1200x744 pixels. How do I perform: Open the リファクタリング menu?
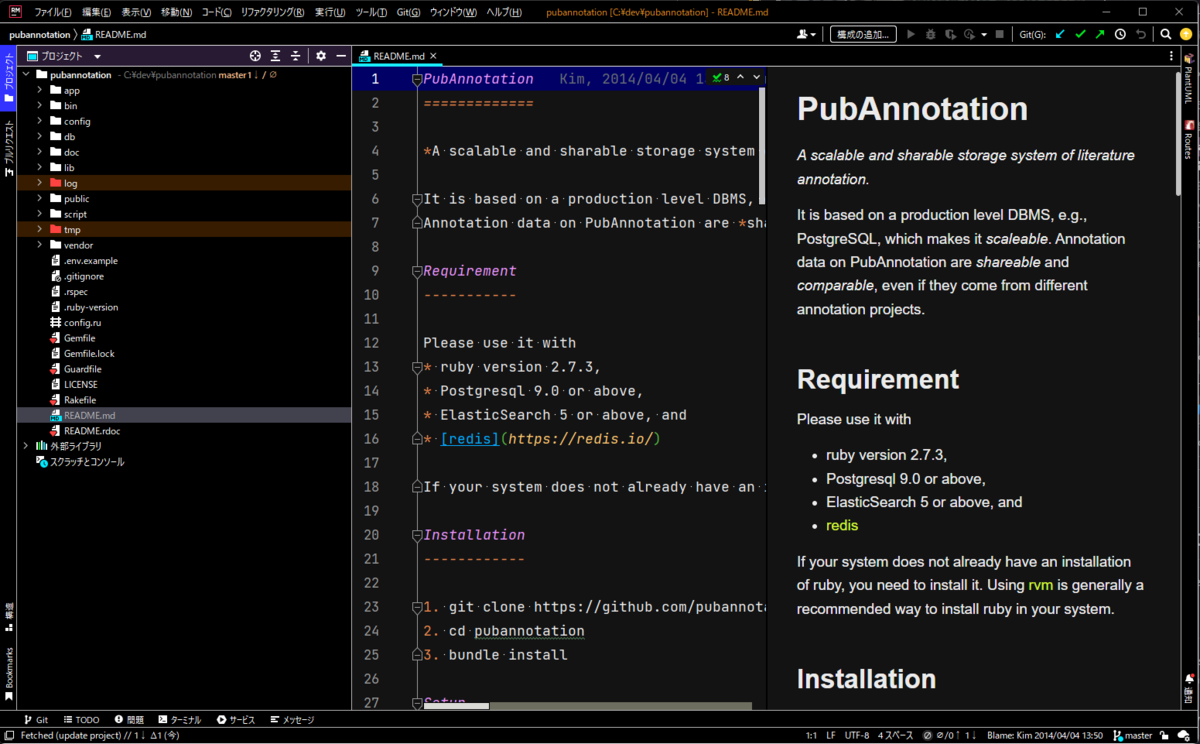click(x=272, y=12)
